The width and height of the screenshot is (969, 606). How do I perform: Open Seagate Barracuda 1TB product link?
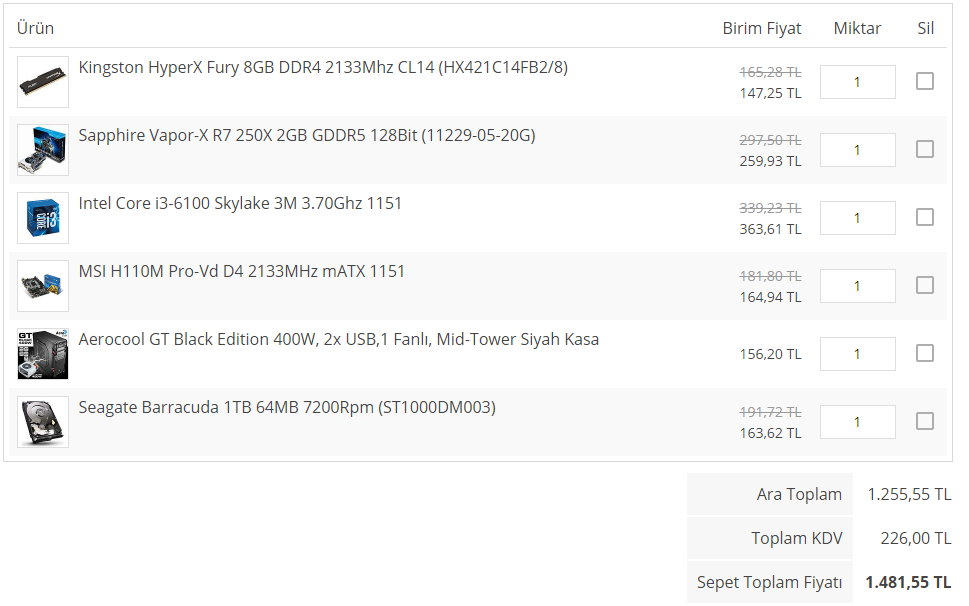coord(287,408)
